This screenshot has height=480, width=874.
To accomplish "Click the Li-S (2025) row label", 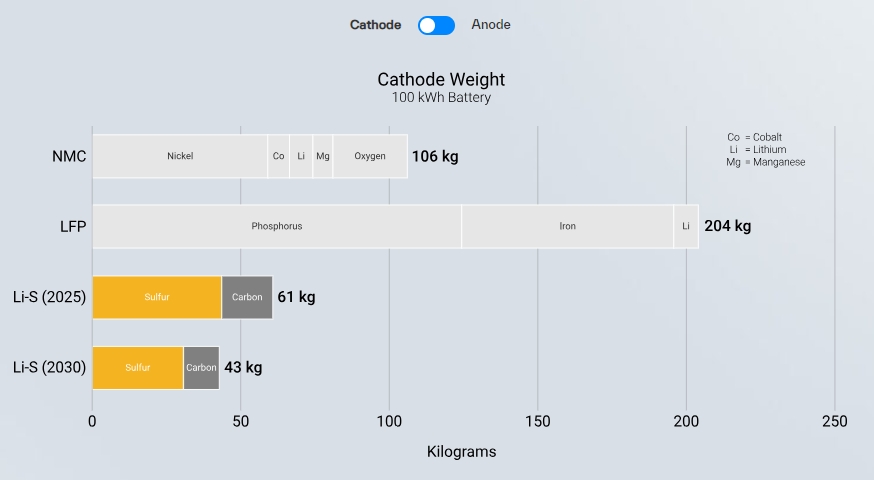I will point(49,297).
